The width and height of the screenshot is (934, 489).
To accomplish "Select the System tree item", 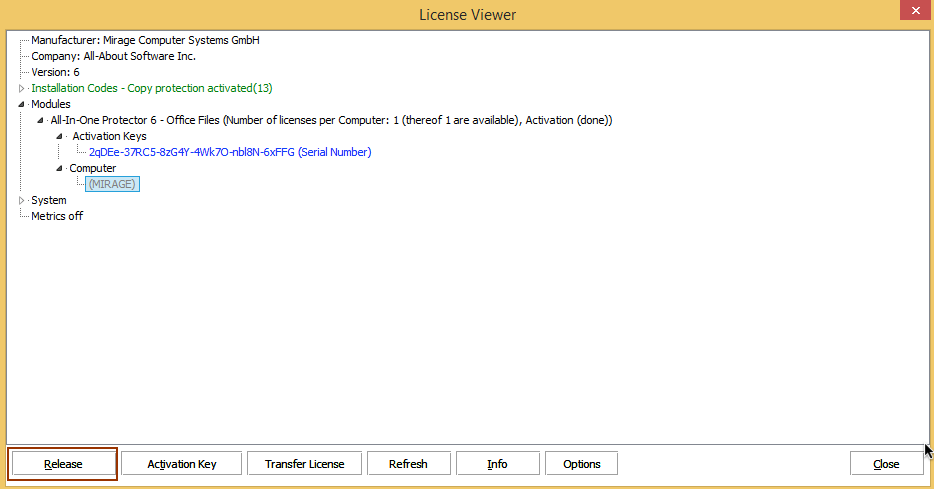I will (49, 201).
